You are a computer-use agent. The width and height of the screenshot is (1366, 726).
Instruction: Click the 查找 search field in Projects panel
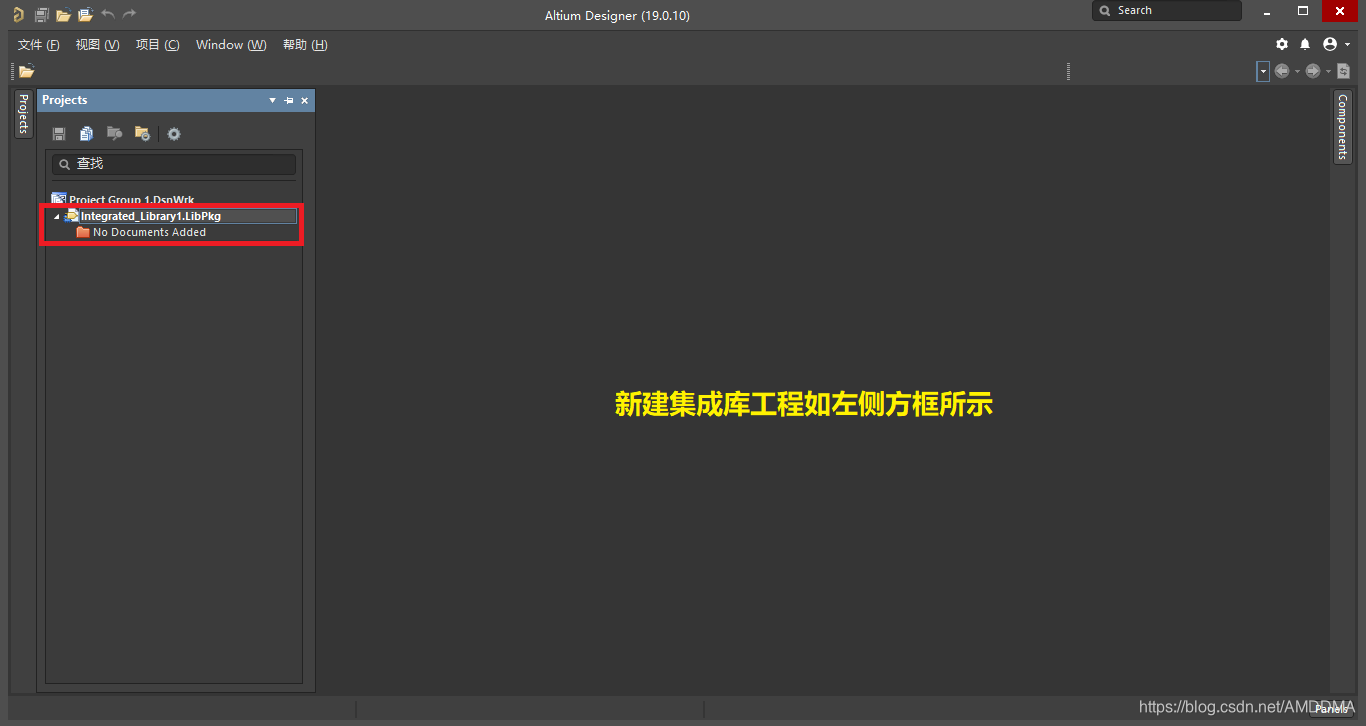[x=174, y=164]
